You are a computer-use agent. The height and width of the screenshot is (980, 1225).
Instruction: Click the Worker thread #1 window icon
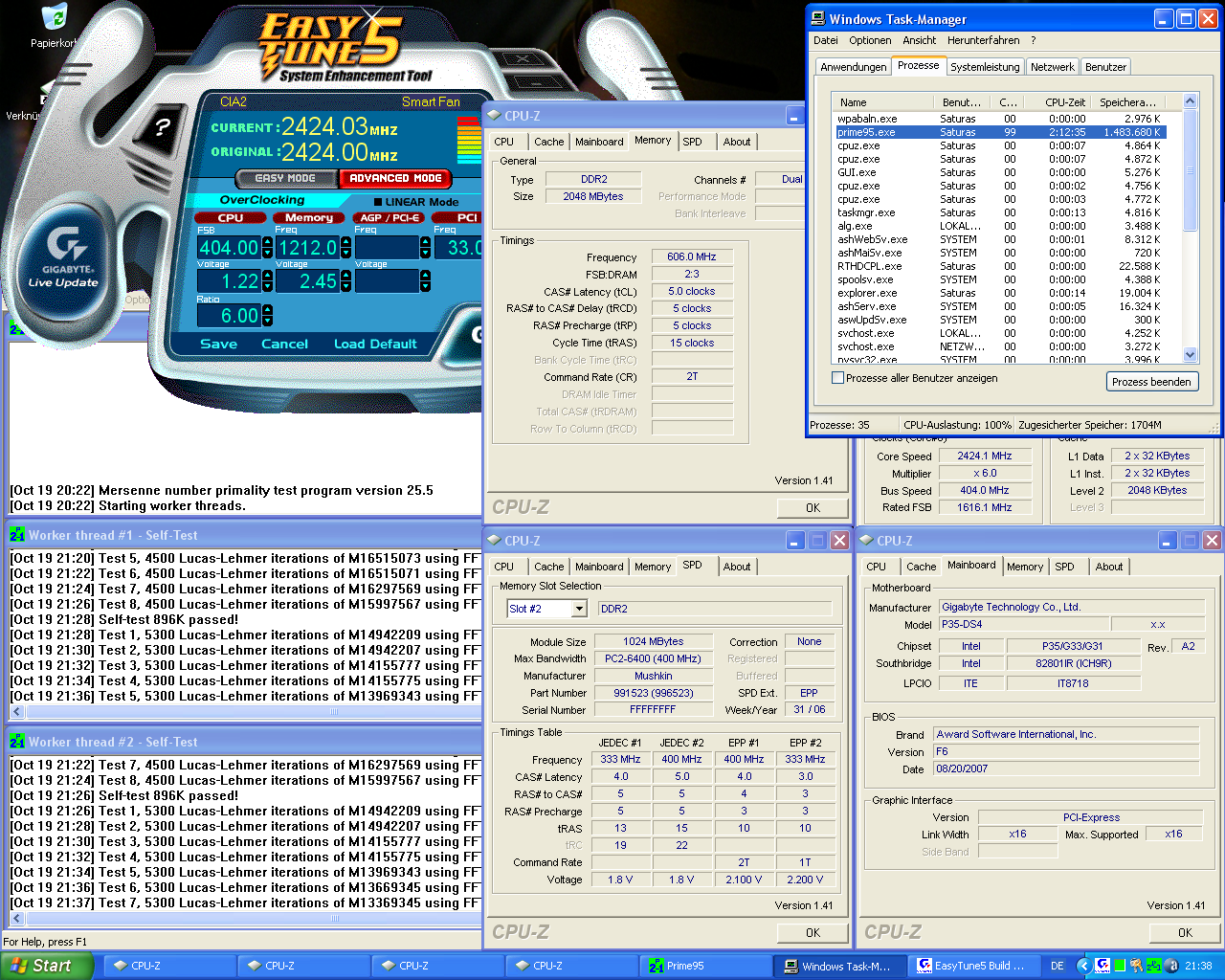tap(17, 535)
